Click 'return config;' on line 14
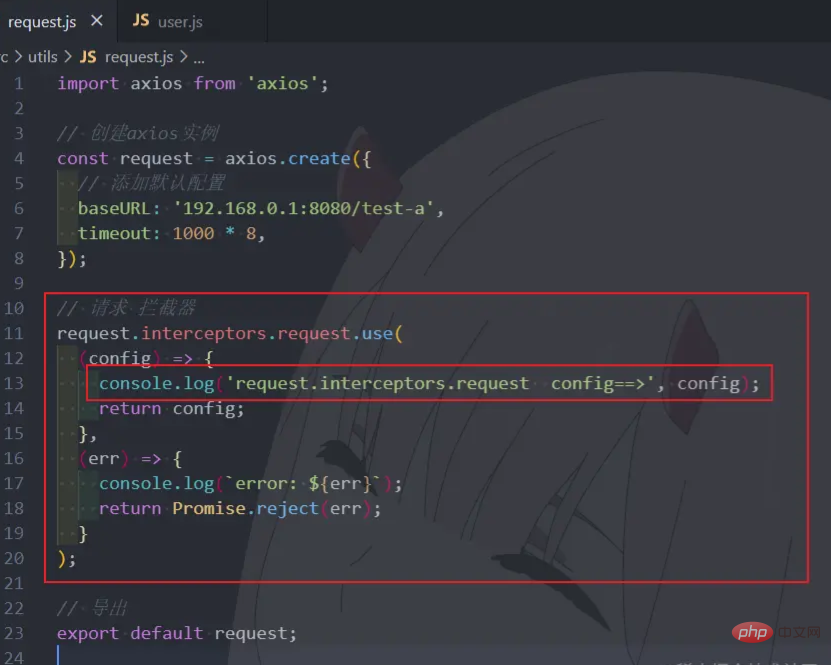Viewport: 831px width, 665px height. point(172,409)
